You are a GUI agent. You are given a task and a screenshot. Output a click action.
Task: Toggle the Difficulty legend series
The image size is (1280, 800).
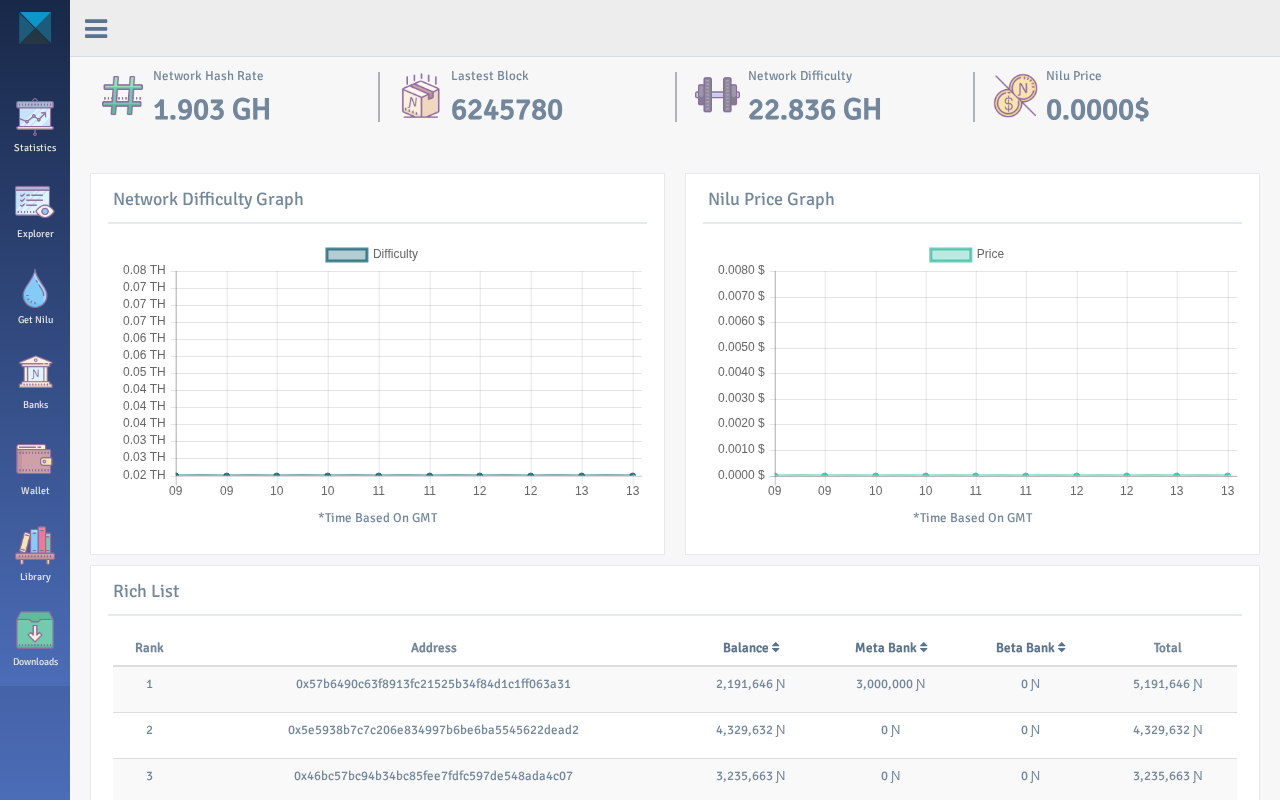coord(372,254)
